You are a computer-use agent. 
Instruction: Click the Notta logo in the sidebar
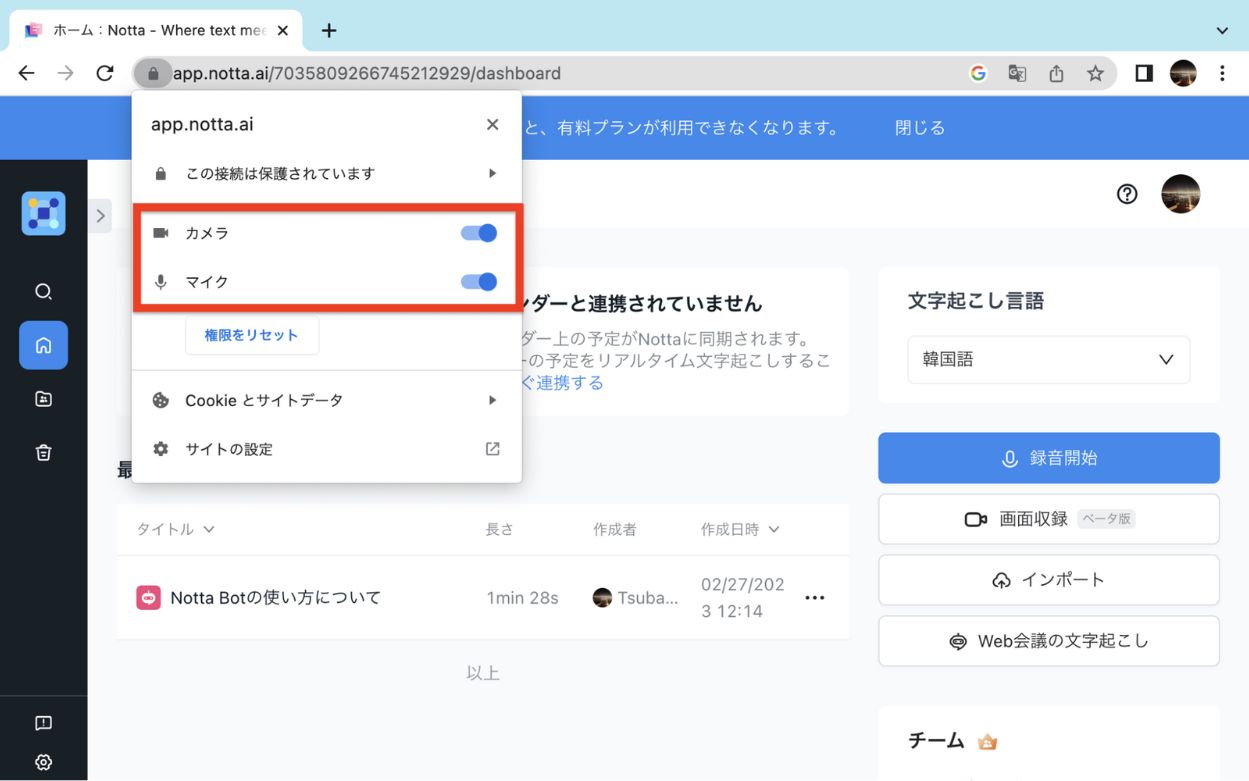[x=43, y=213]
